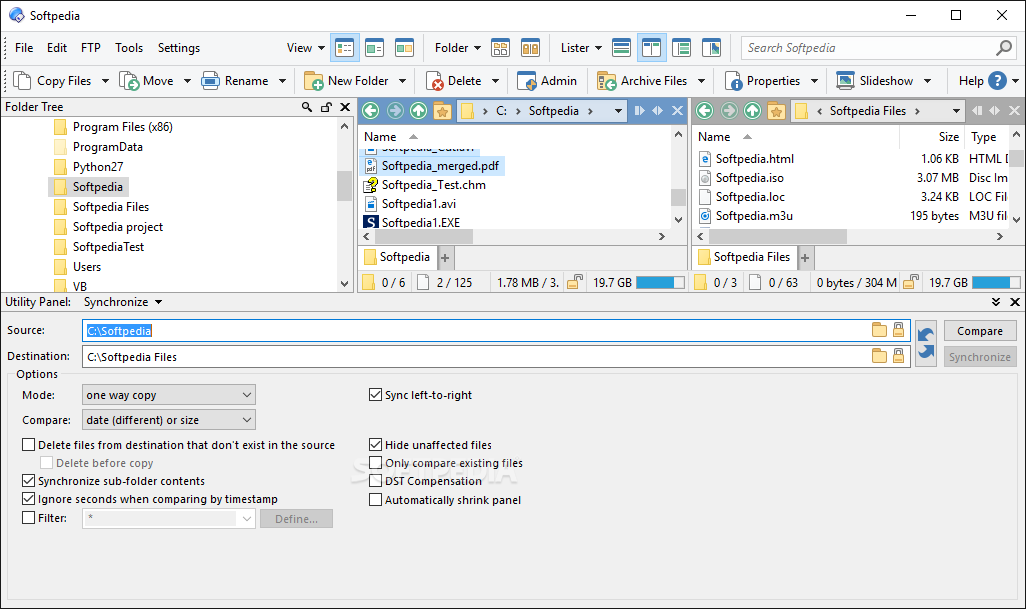Open the Tools menu
This screenshot has width=1026, height=609.
click(129, 48)
